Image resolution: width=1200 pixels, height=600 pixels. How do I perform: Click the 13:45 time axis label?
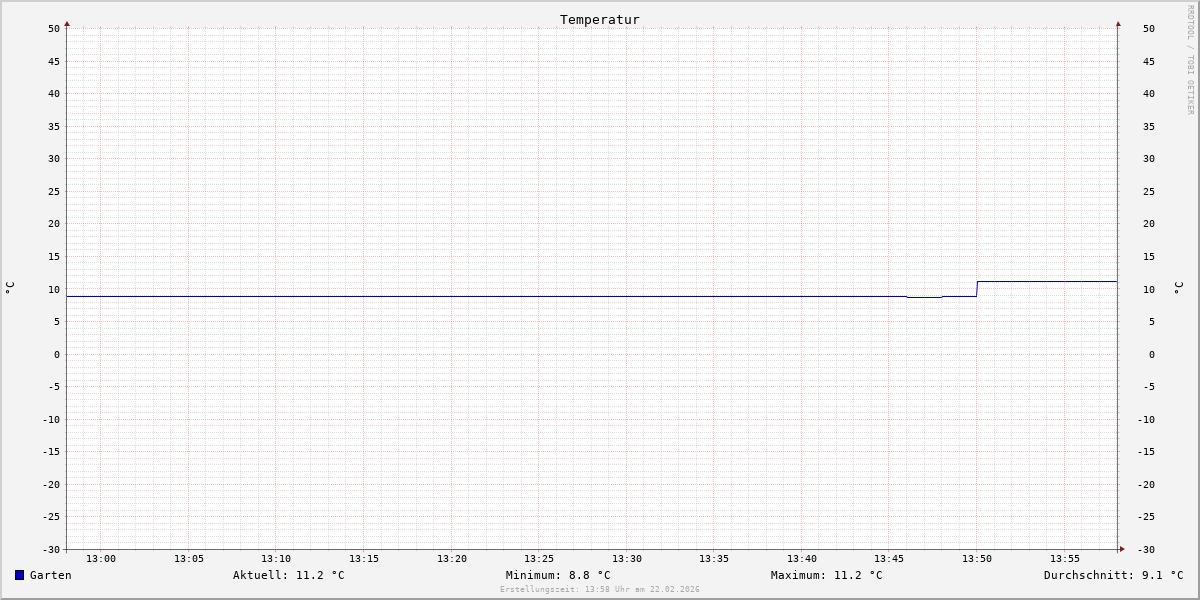pos(889,559)
